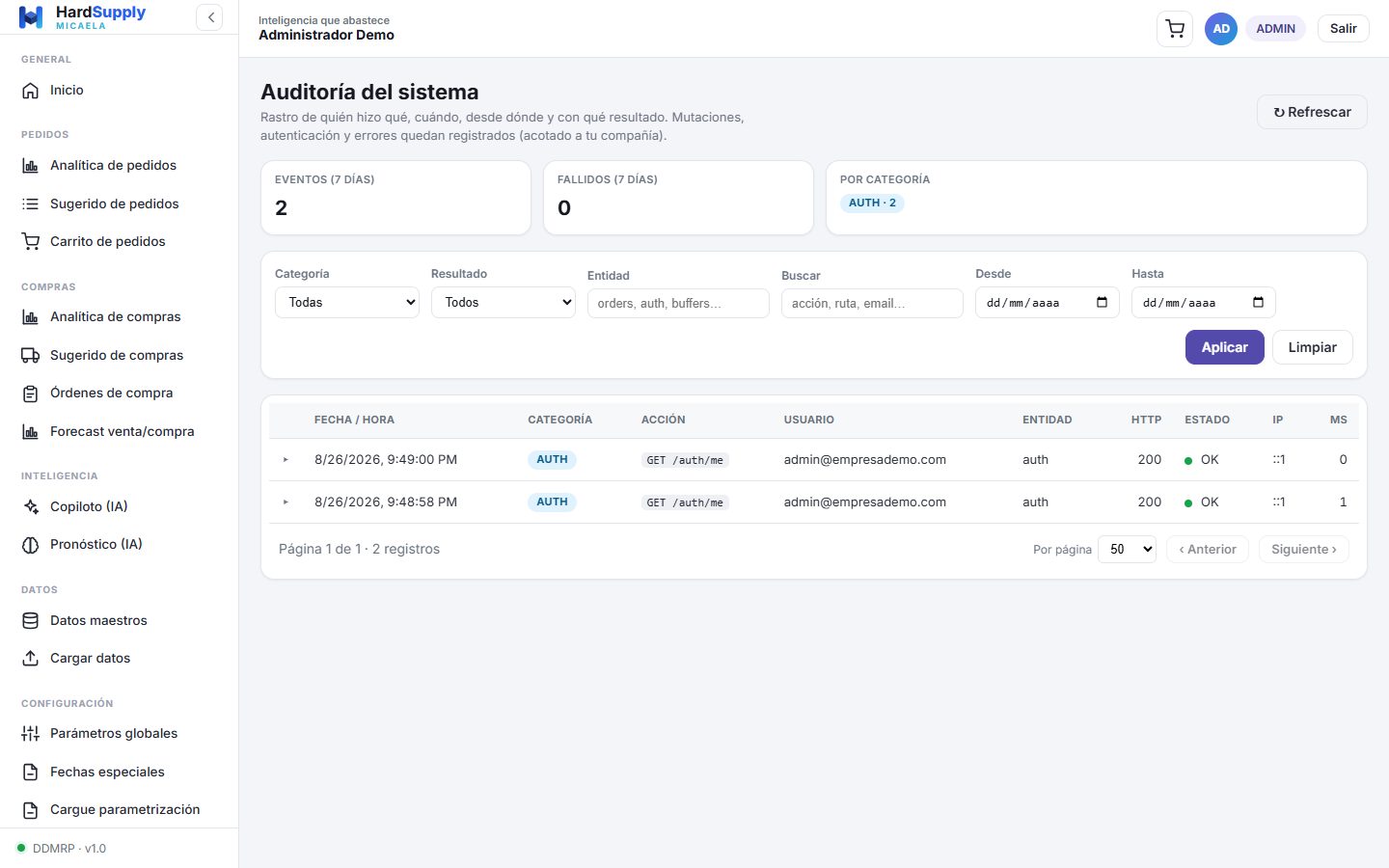Screen dimensions: 1389x868
Task: Click the Salir logout button
Action: tap(1343, 28)
